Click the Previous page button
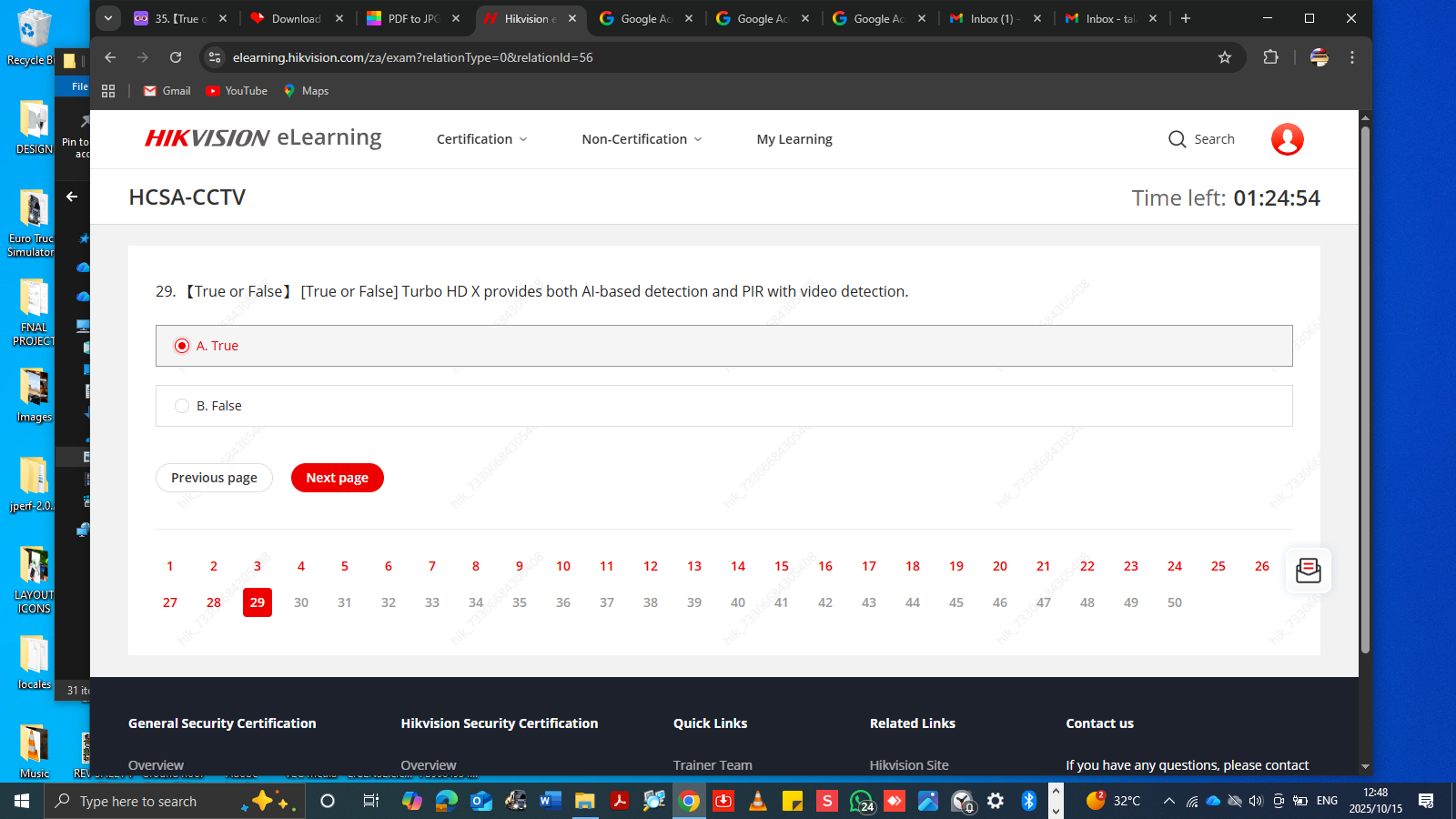The width and height of the screenshot is (1456, 819). tap(214, 478)
